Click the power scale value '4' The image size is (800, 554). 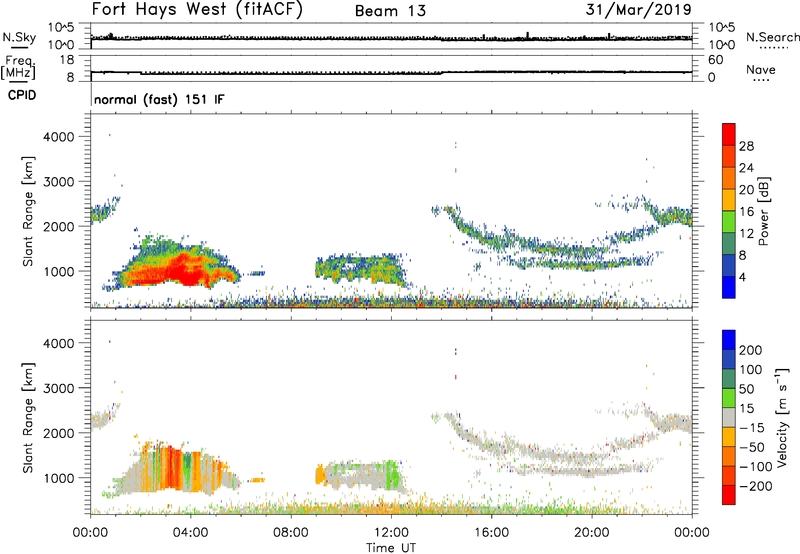[743, 278]
